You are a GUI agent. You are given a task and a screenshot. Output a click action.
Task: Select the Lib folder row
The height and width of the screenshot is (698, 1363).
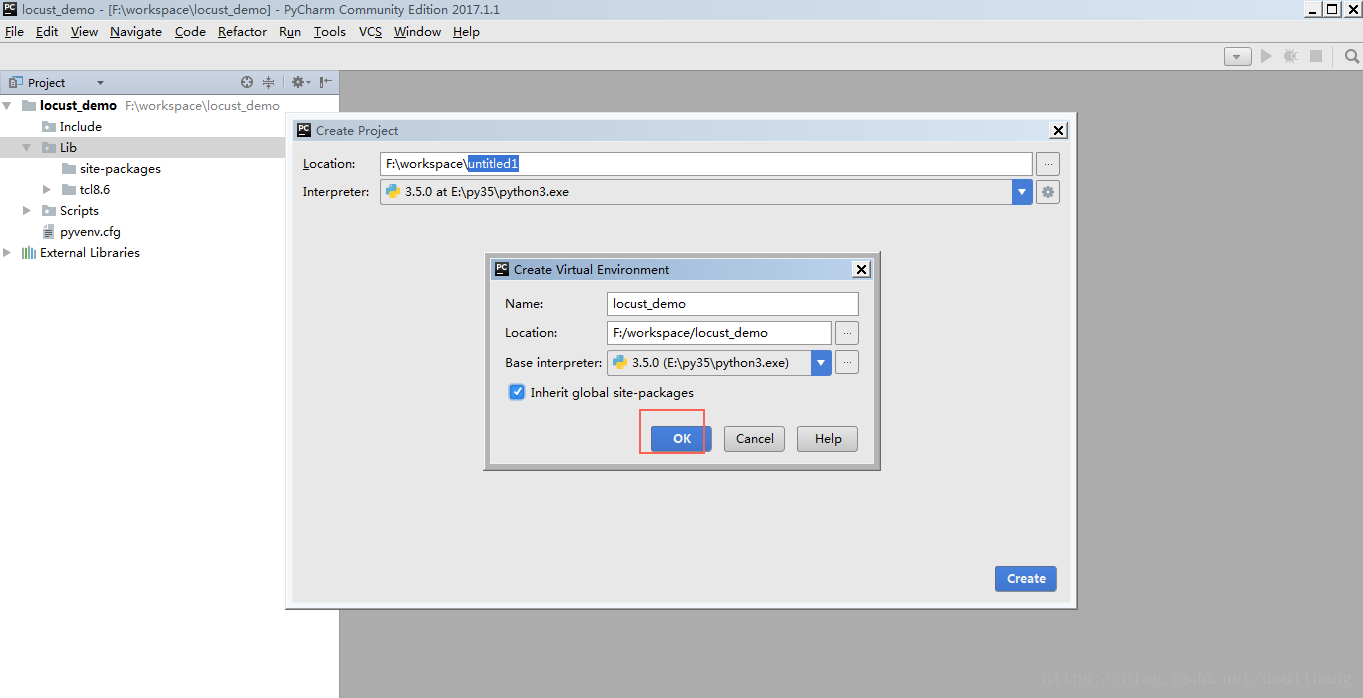click(169, 148)
